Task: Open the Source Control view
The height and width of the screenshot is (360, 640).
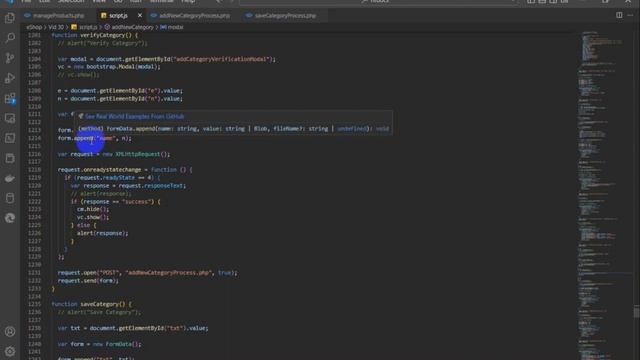Action: (x=10, y=58)
